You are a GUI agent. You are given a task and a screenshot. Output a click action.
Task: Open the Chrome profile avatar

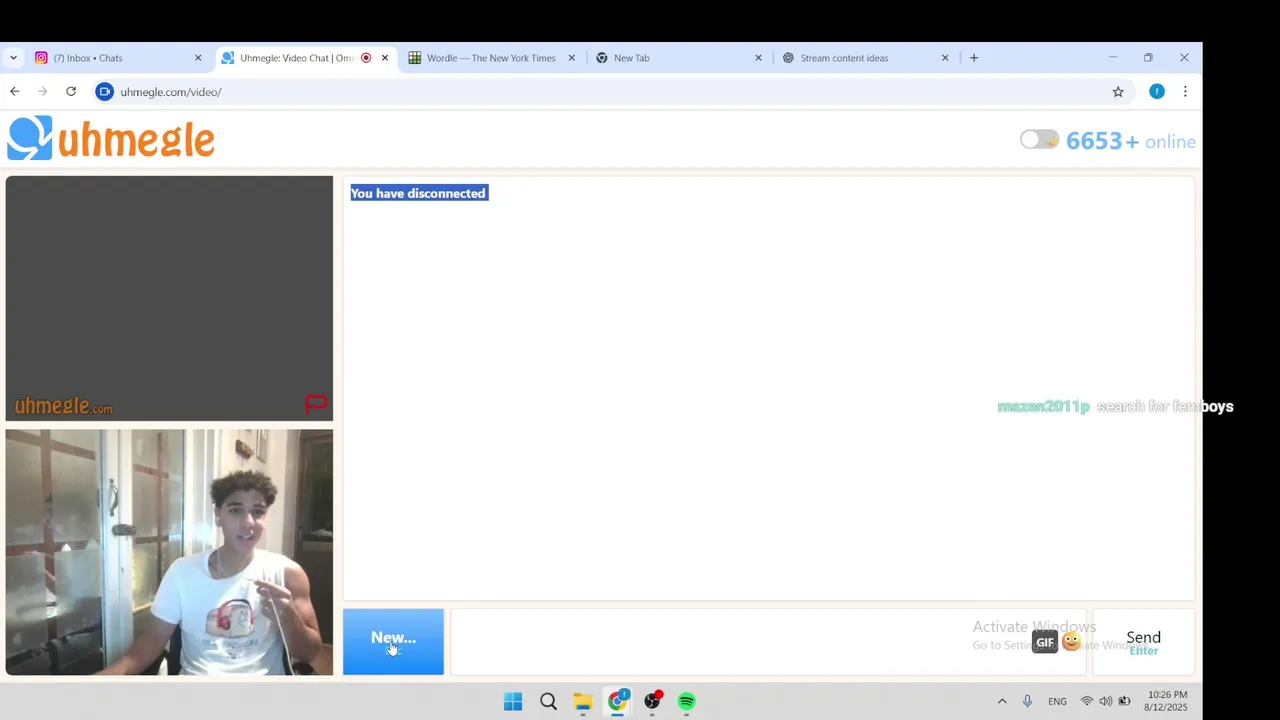pos(1157,92)
